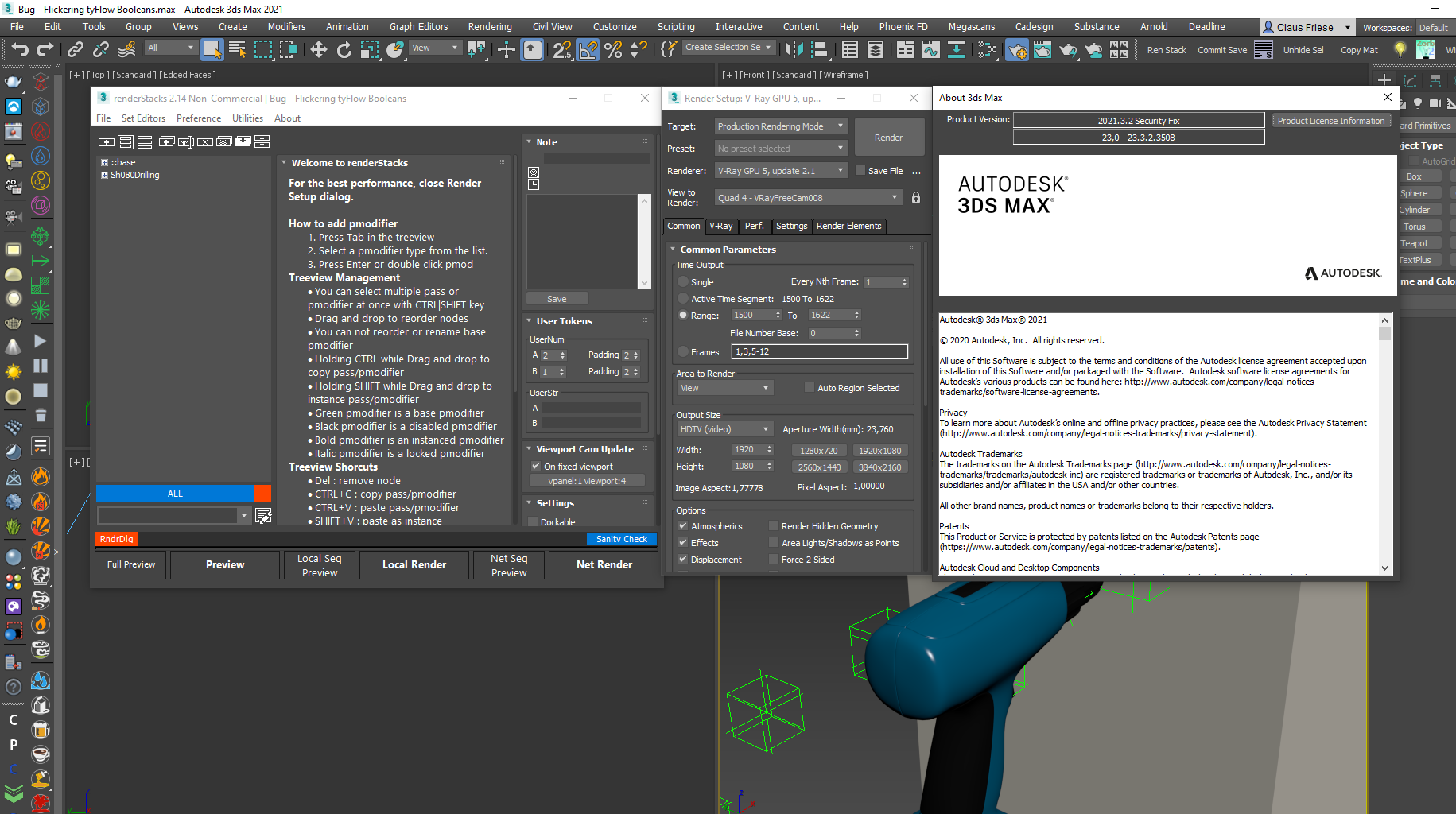Open the Rendered Frame Window icon
Screen dimensions: 1456x814
1042,49
